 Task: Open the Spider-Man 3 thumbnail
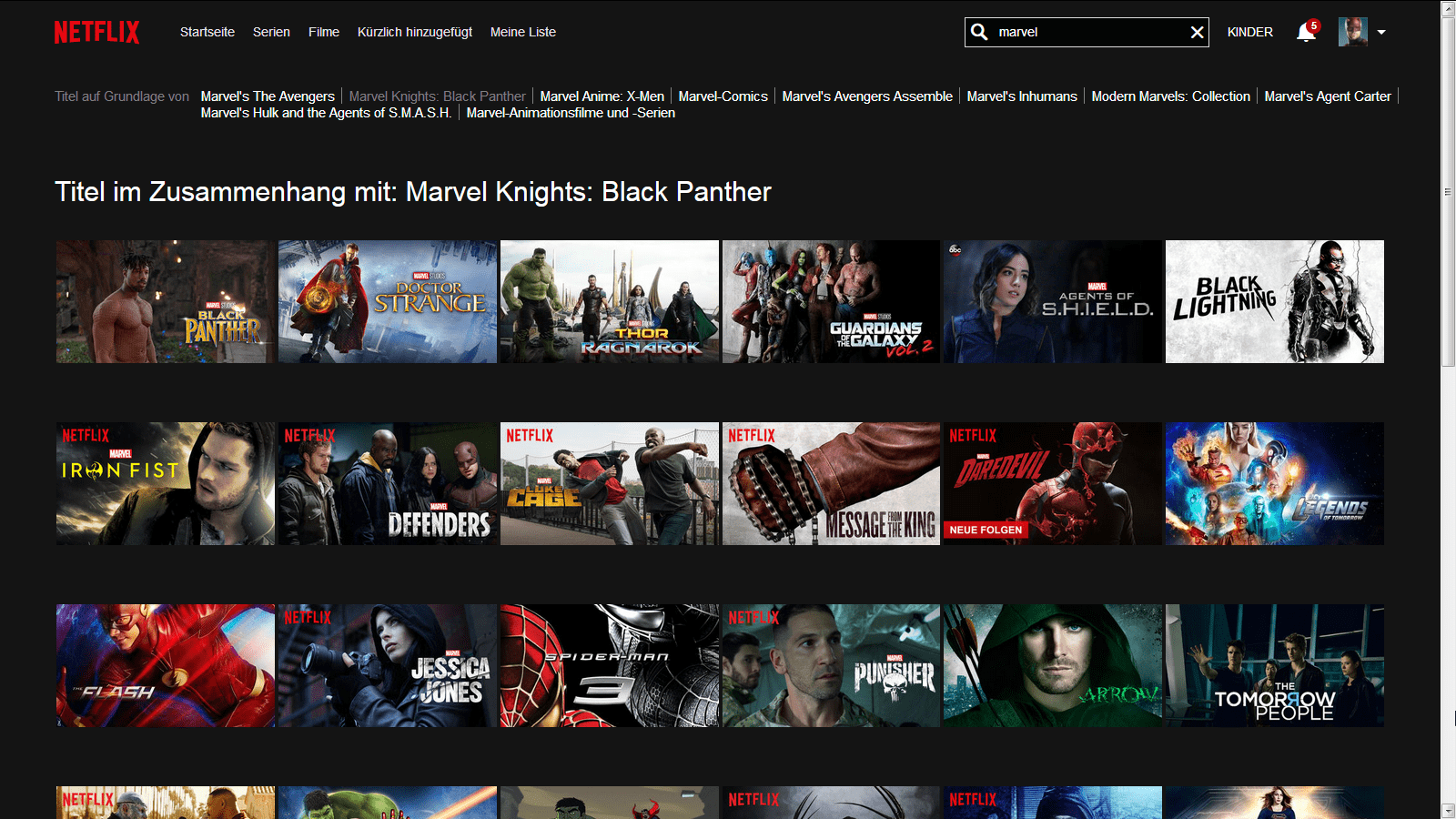click(610, 665)
